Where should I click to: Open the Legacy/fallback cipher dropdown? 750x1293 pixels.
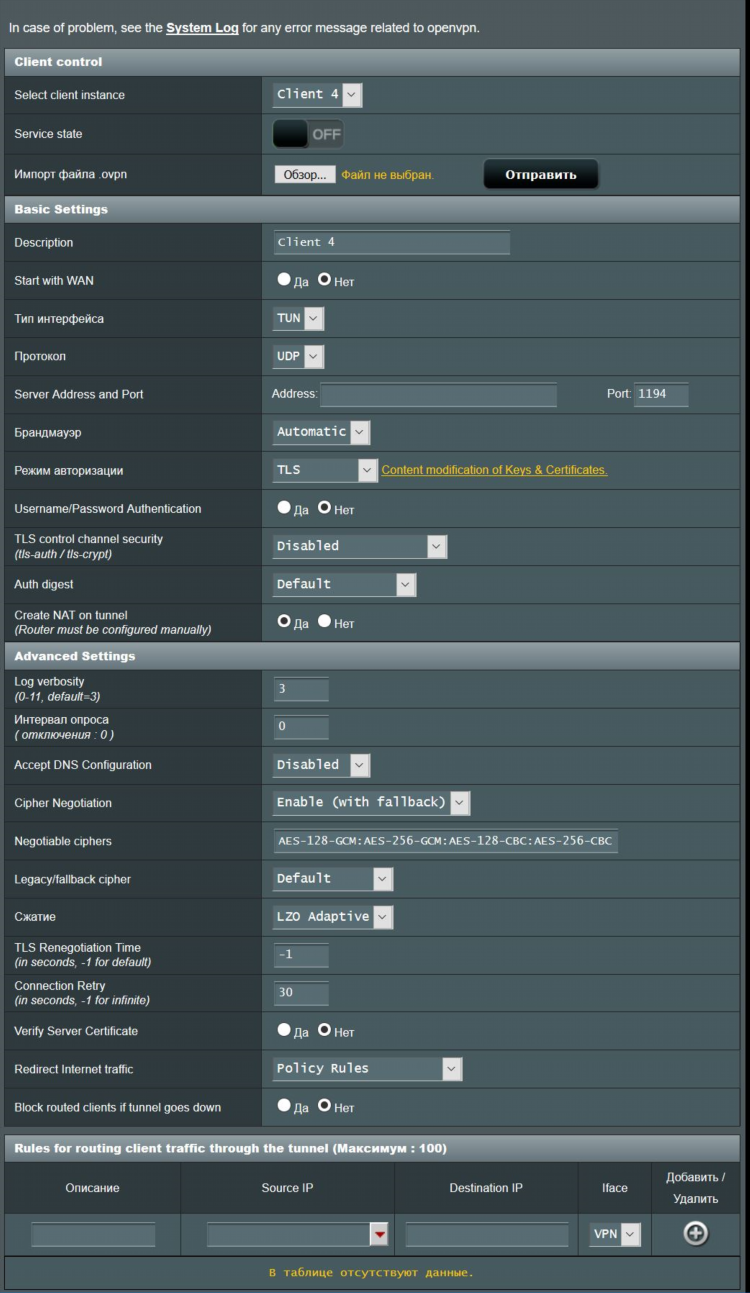coord(333,879)
